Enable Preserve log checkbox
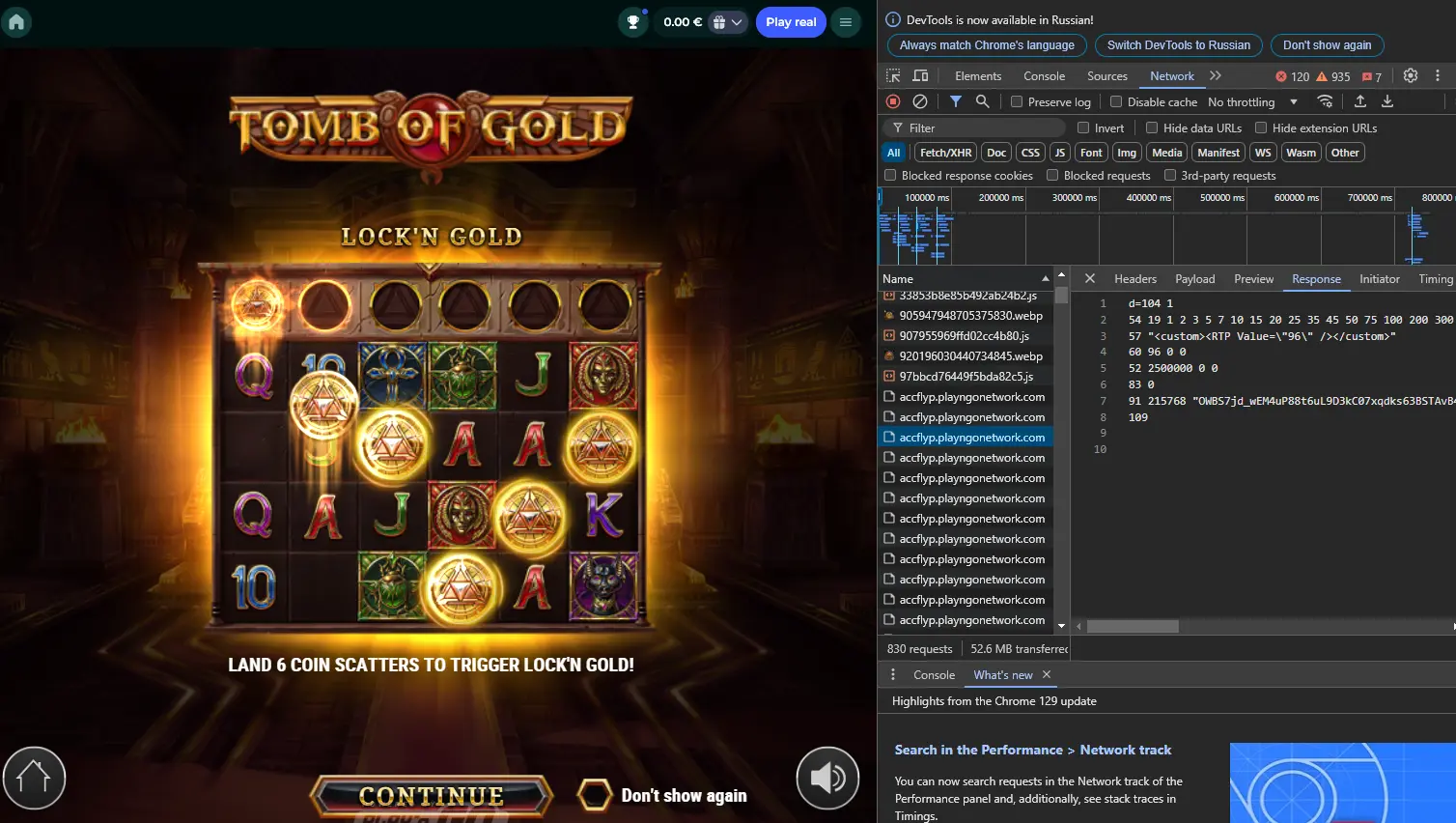 pyautogui.click(x=1017, y=101)
